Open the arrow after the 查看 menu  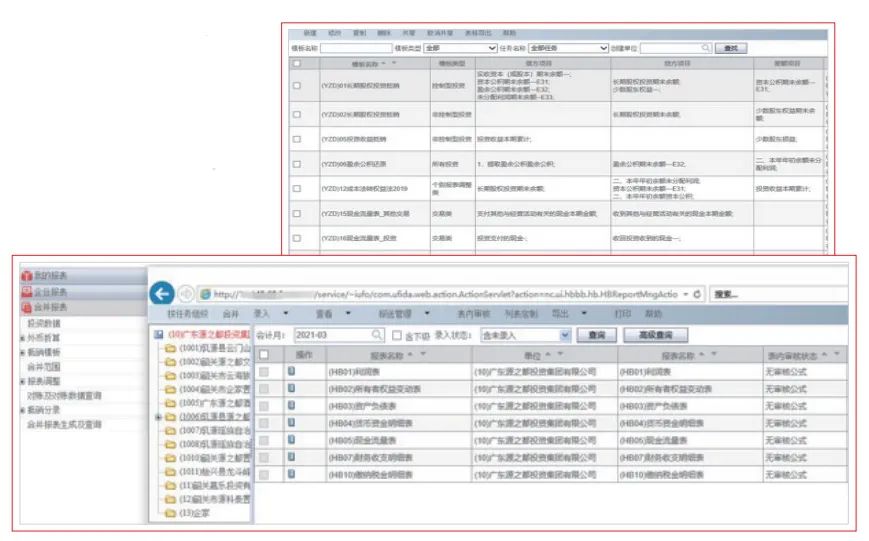point(348,313)
